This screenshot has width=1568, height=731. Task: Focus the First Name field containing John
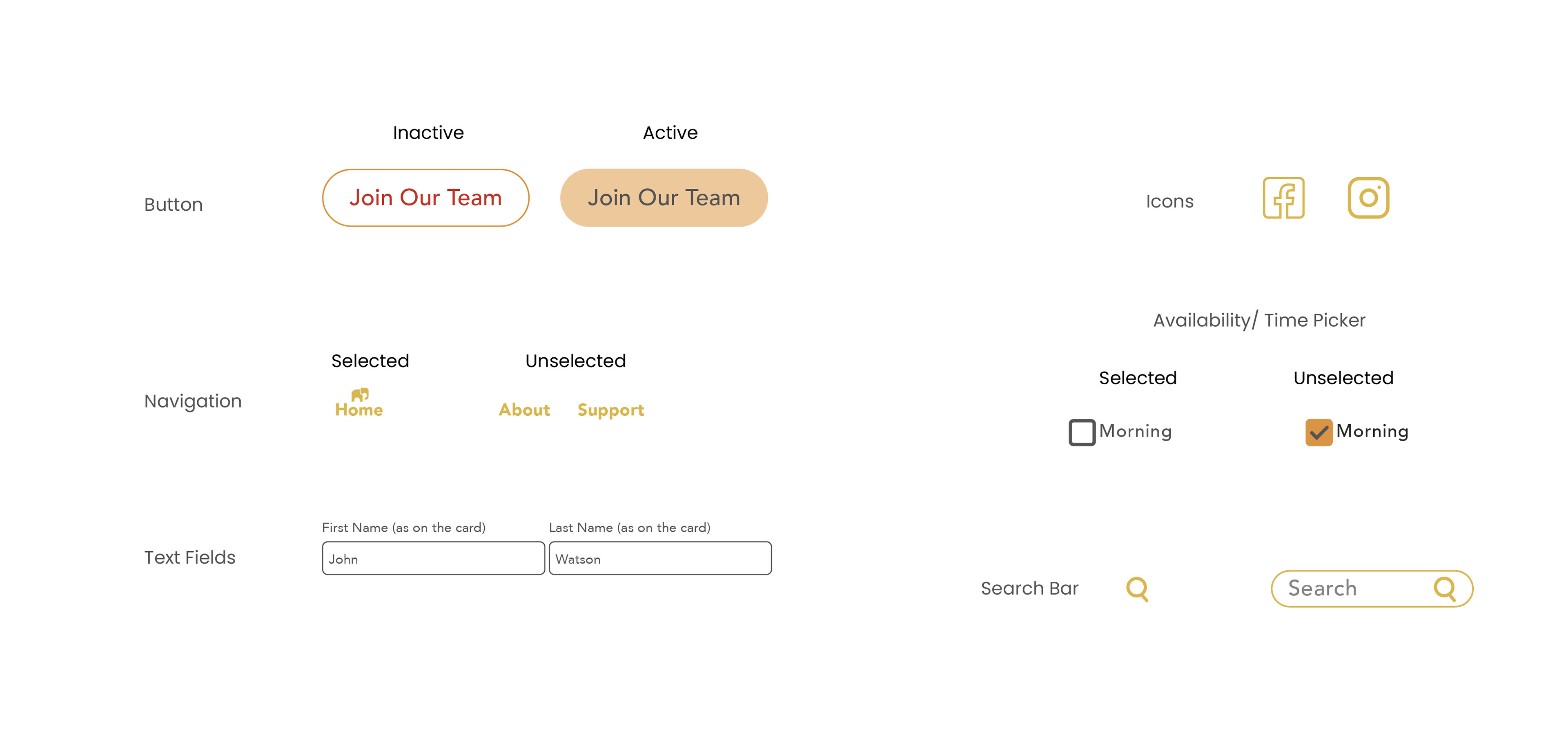pyautogui.click(x=433, y=558)
